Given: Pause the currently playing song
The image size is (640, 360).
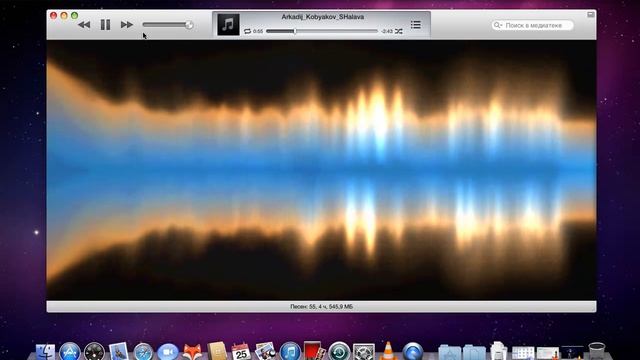Looking at the screenshot, I should point(105,25).
